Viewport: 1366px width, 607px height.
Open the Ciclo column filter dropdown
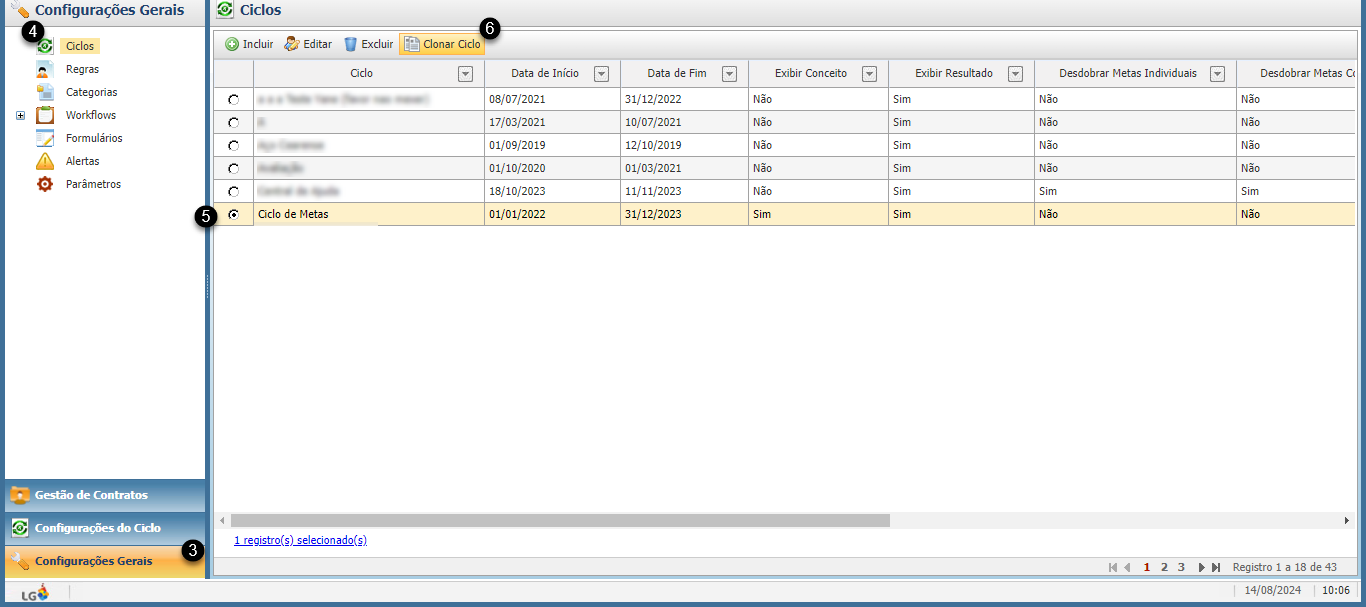pyautogui.click(x=465, y=74)
